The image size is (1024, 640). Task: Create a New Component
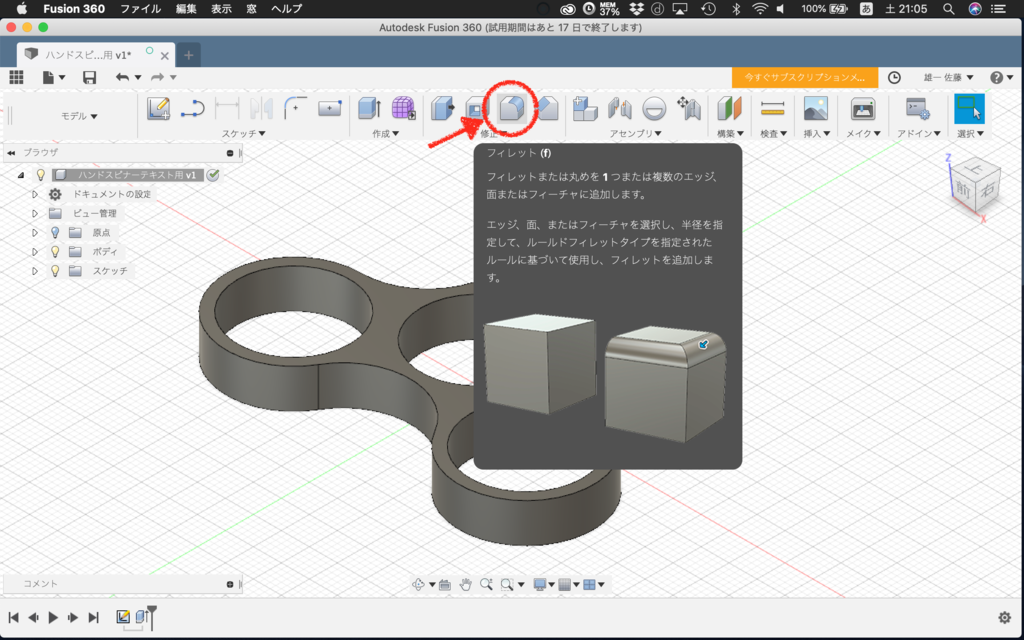coord(585,108)
